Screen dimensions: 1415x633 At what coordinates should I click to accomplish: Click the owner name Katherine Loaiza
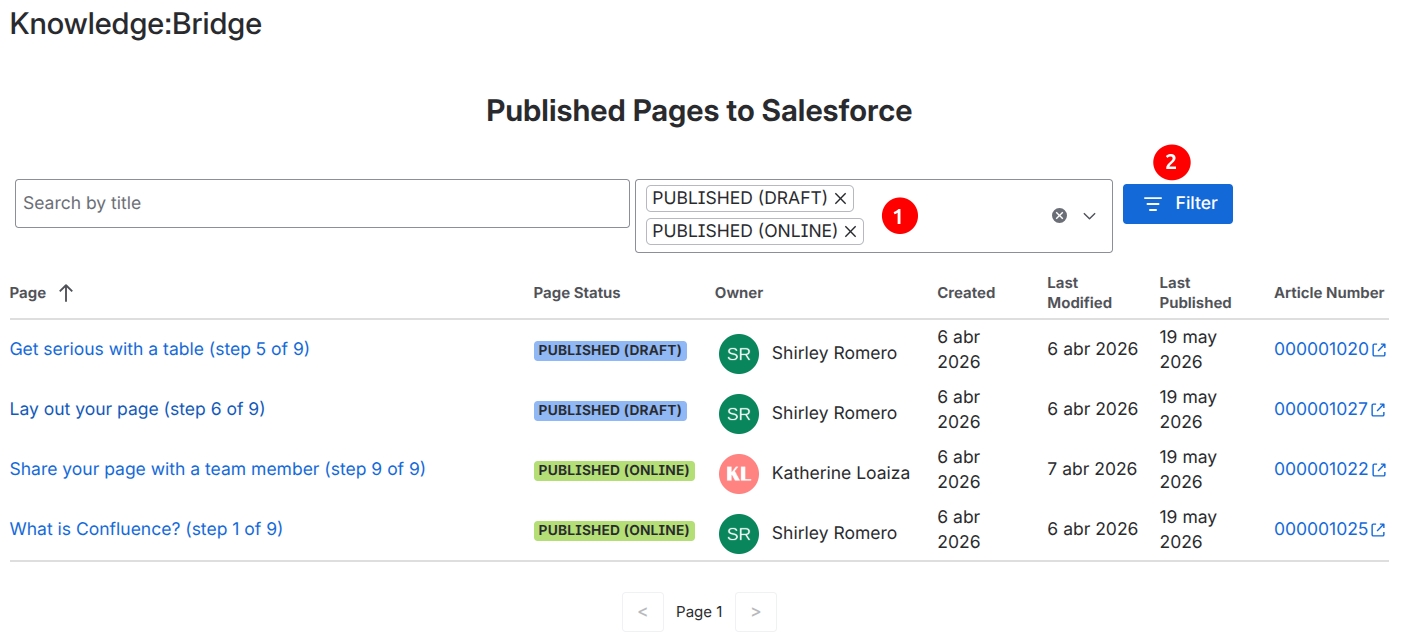(841, 474)
